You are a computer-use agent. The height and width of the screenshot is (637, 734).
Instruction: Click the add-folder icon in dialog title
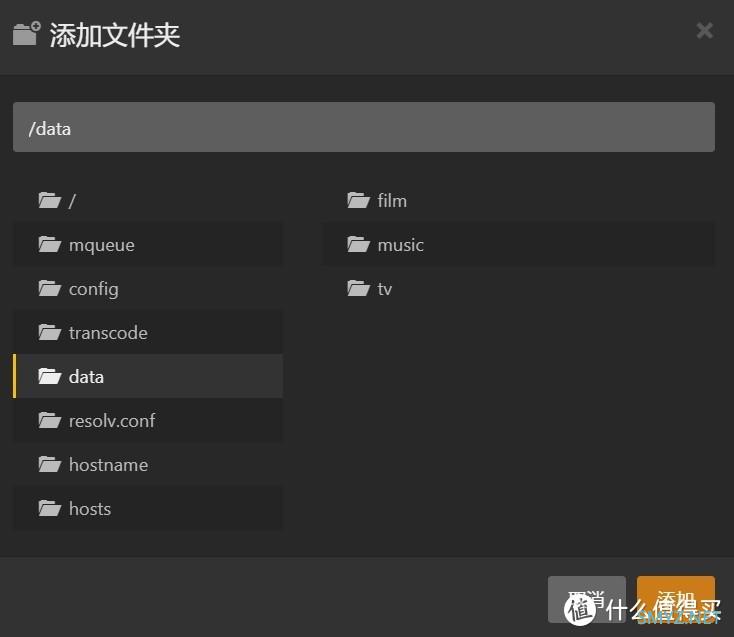27,33
